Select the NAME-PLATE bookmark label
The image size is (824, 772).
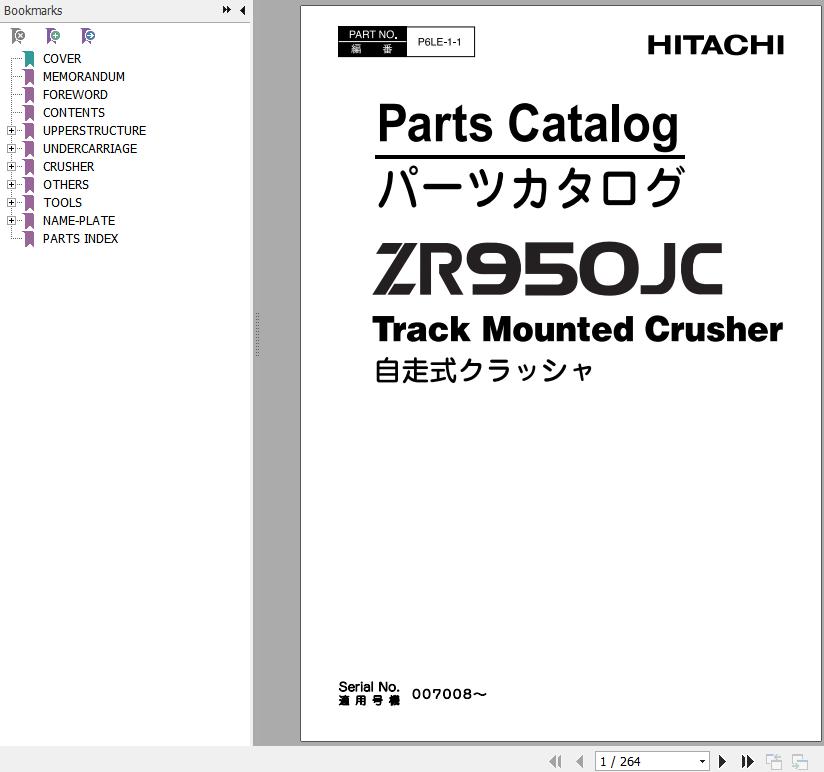click(x=79, y=221)
